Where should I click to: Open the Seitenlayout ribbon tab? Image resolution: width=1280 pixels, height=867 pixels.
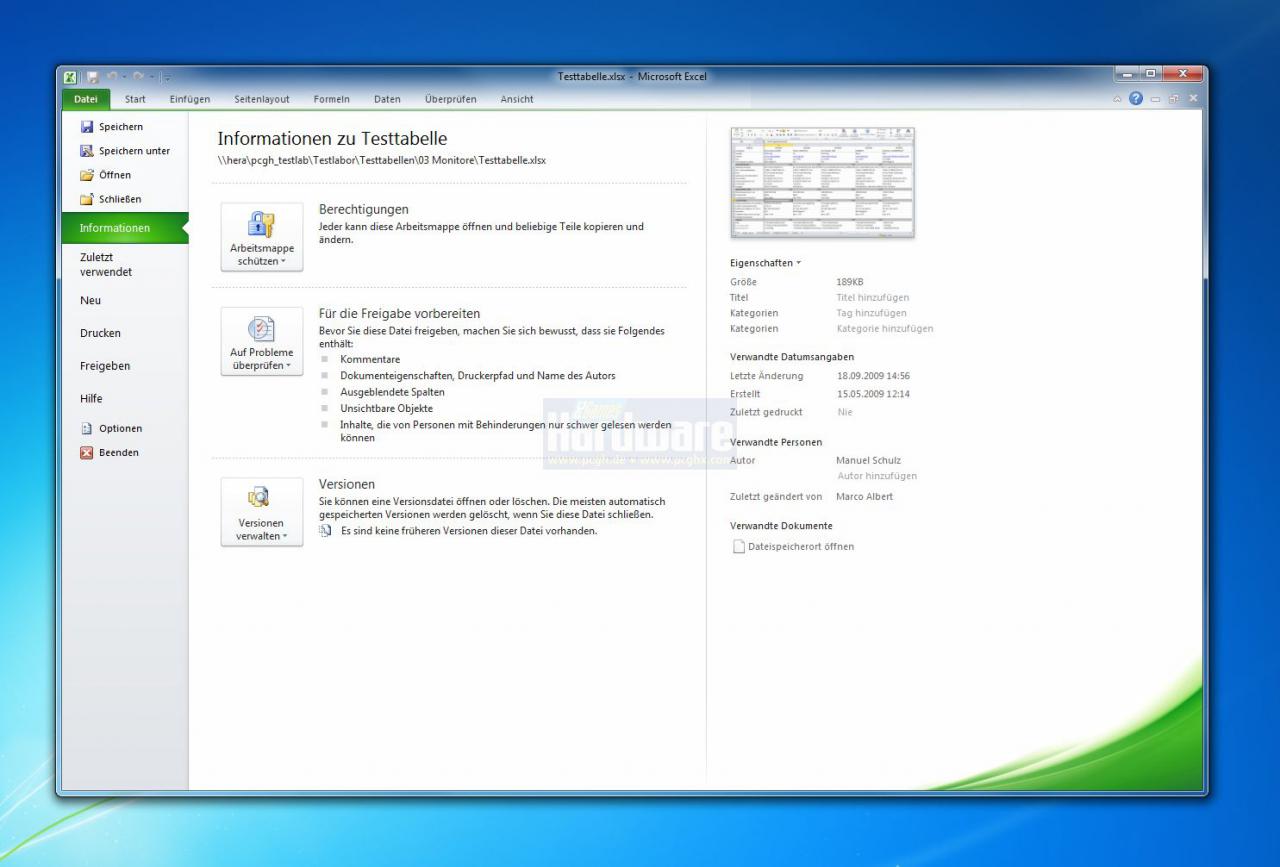click(262, 99)
